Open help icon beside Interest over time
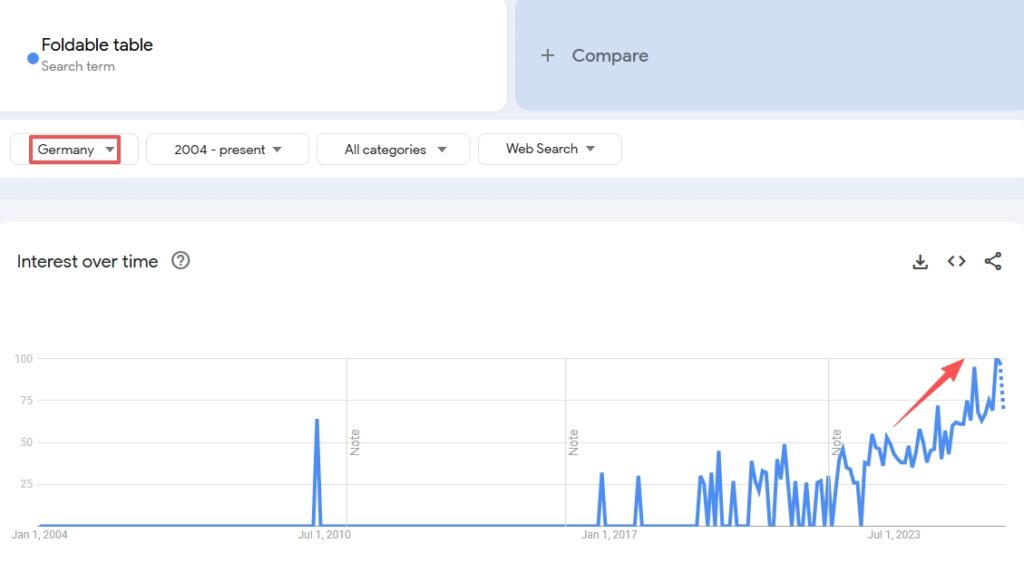 (180, 261)
